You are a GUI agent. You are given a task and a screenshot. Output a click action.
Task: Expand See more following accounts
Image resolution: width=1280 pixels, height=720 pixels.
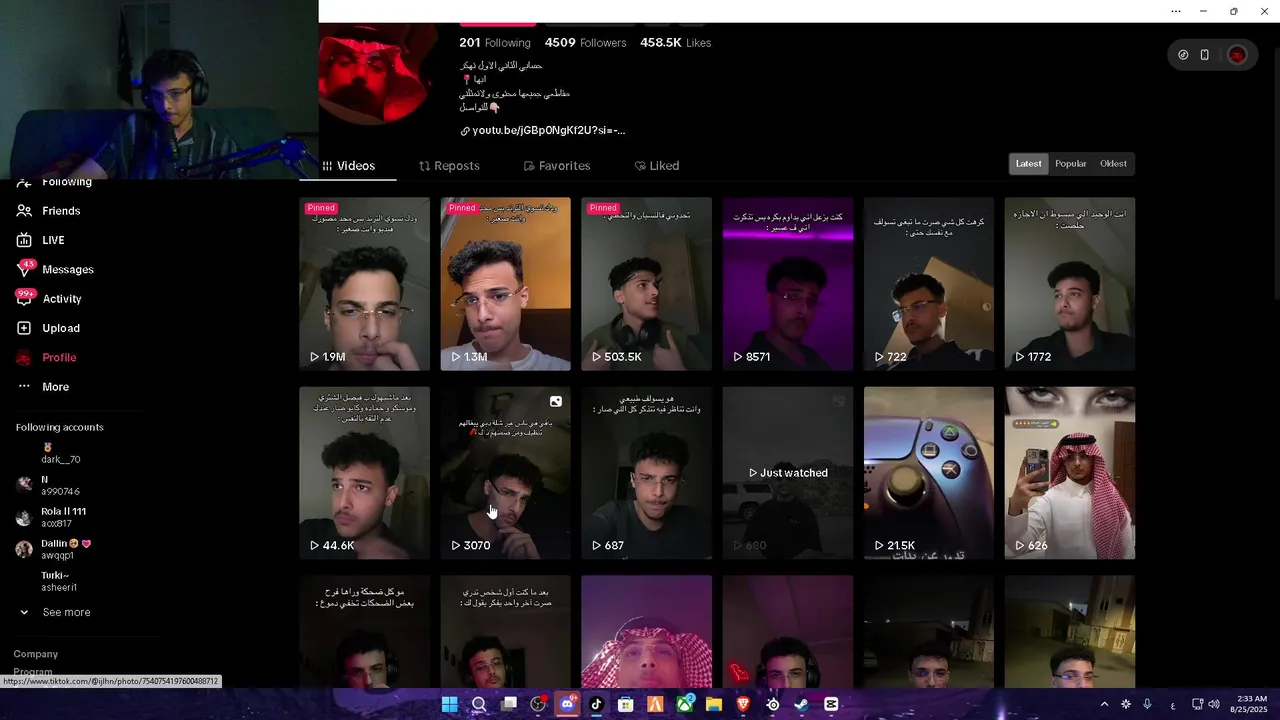tap(55, 612)
